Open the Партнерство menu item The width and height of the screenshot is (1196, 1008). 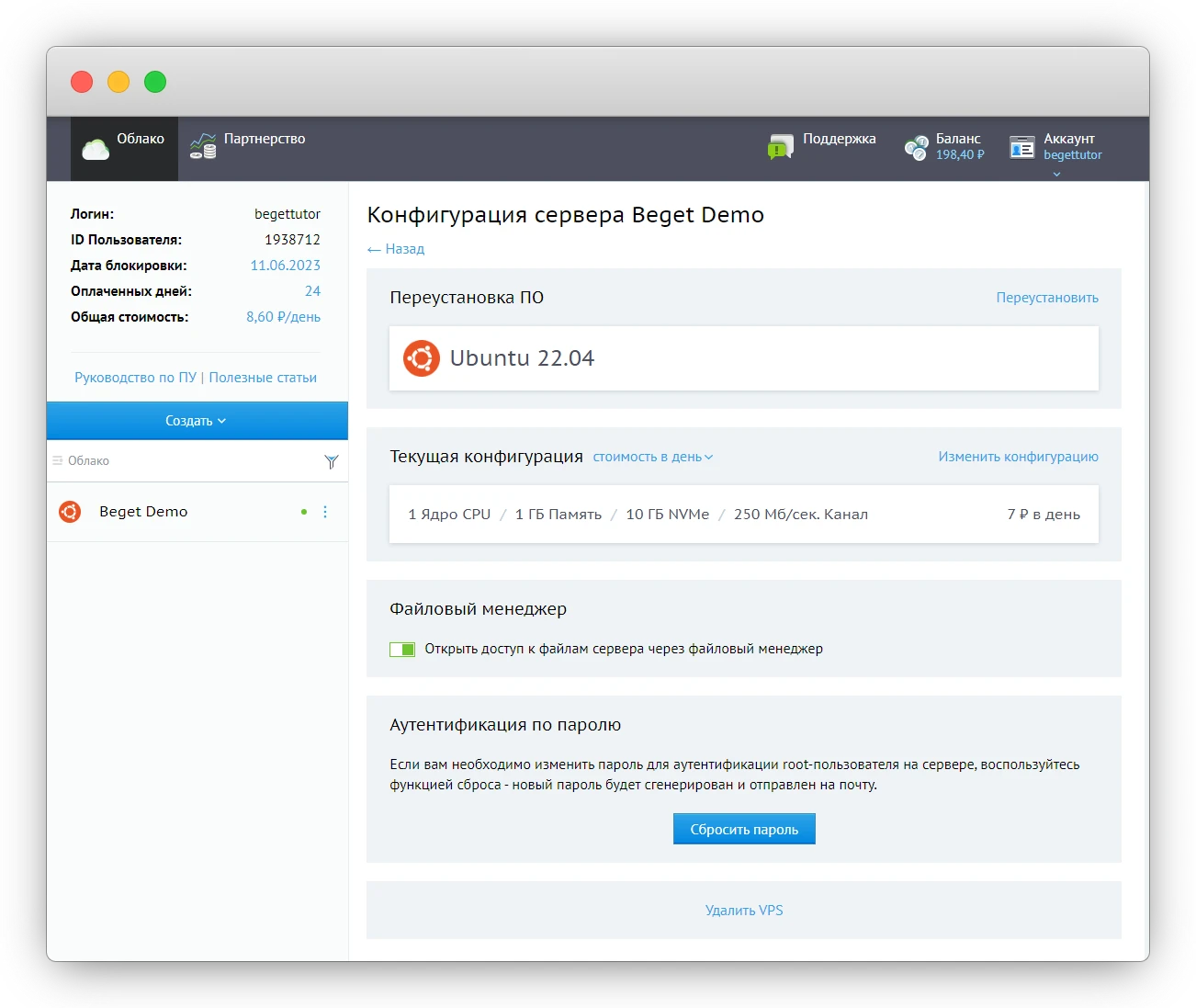click(x=265, y=139)
